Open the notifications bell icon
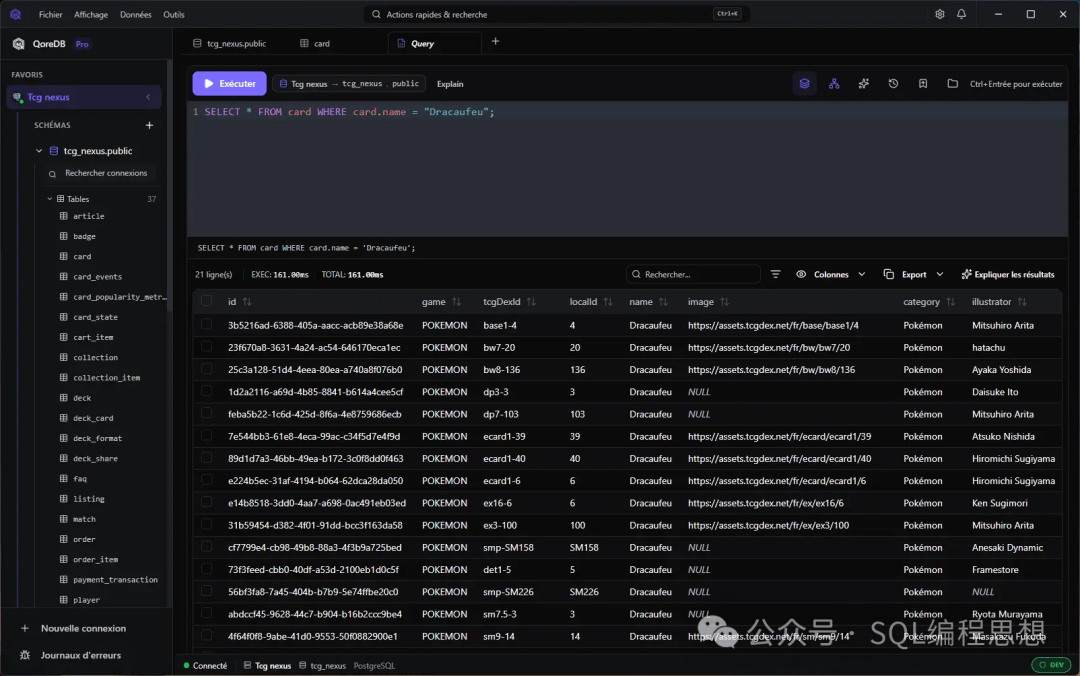Screen dimensions: 1080x676 tap(961, 14)
